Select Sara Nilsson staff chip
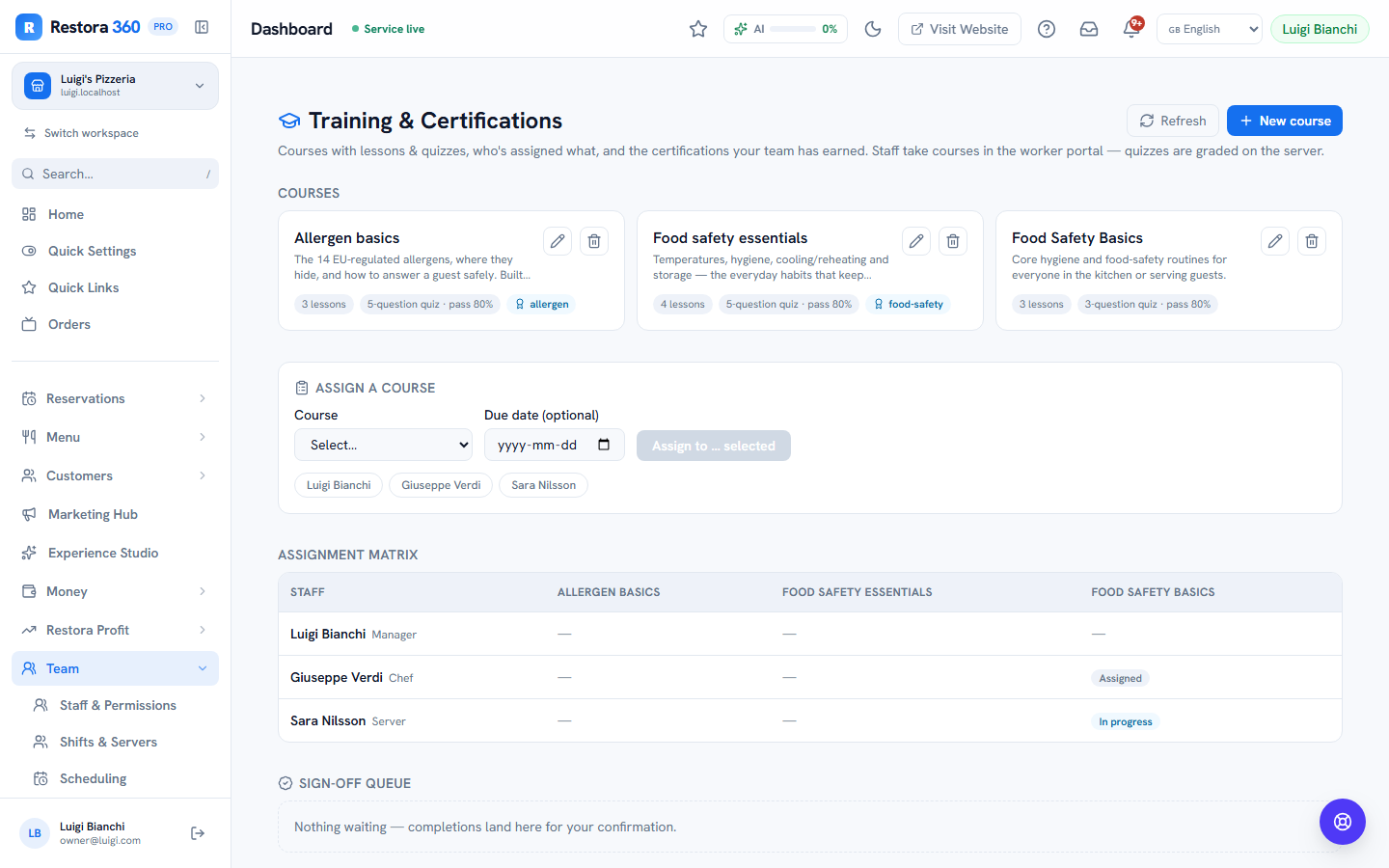1389x868 pixels. [543, 485]
